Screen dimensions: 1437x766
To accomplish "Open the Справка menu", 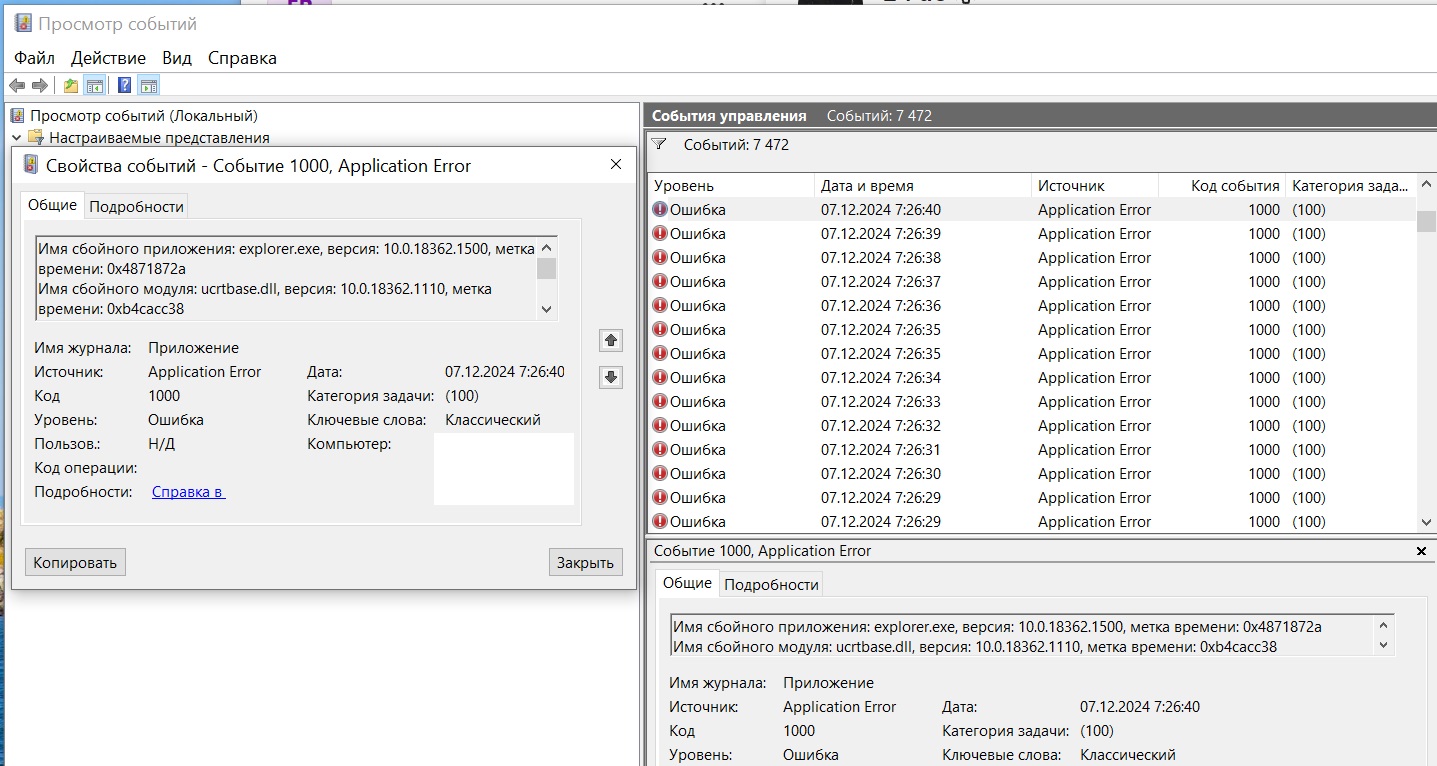I will 242,58.
